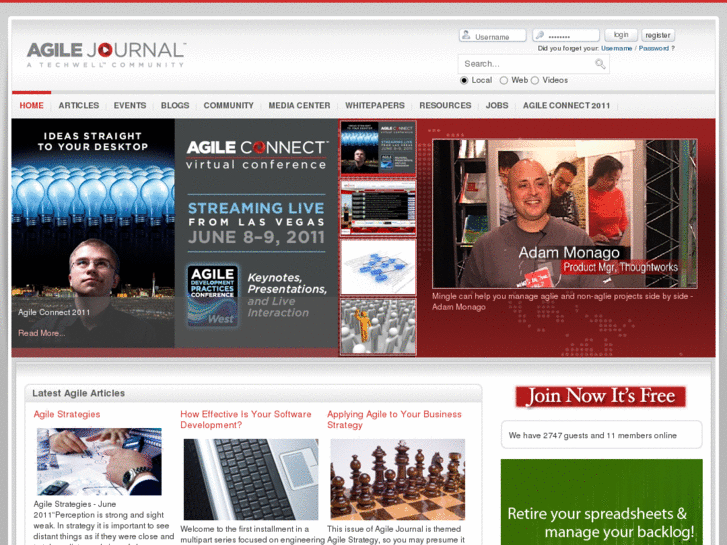The image size is (727, 545).
Task: Open the MEDIA CENTER menu item
Action: click(300, 105)
